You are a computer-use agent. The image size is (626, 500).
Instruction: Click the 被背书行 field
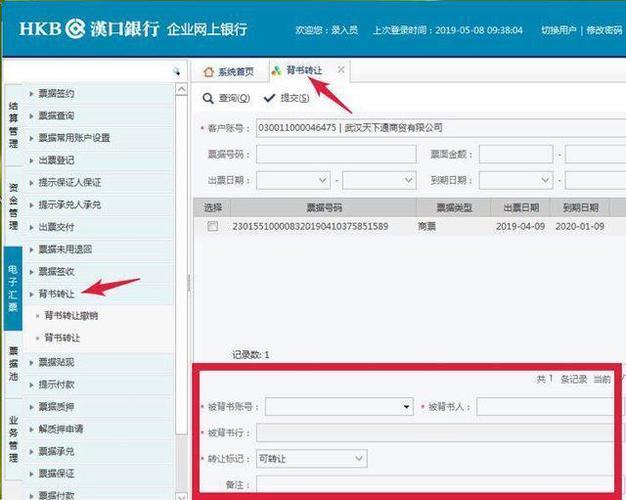pos(435,433)
